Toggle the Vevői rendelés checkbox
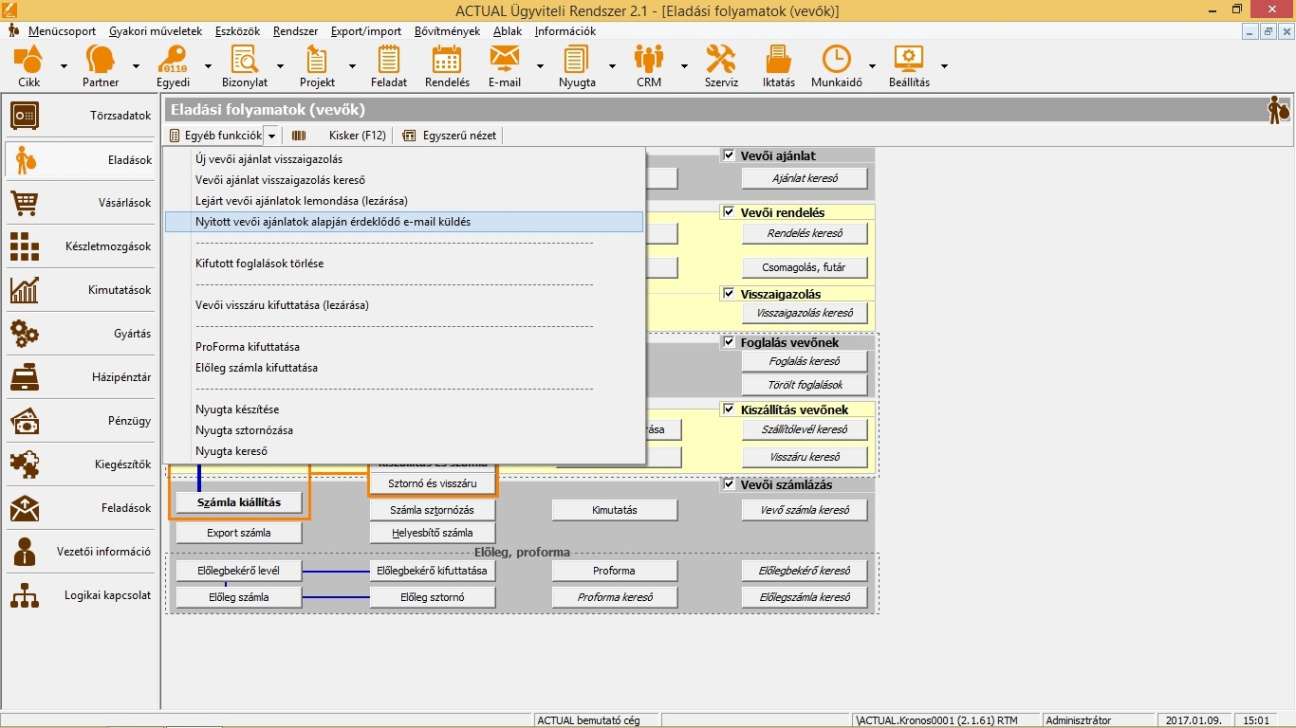Viewport: 1296px width, 728px height. (x=728, y=212)
